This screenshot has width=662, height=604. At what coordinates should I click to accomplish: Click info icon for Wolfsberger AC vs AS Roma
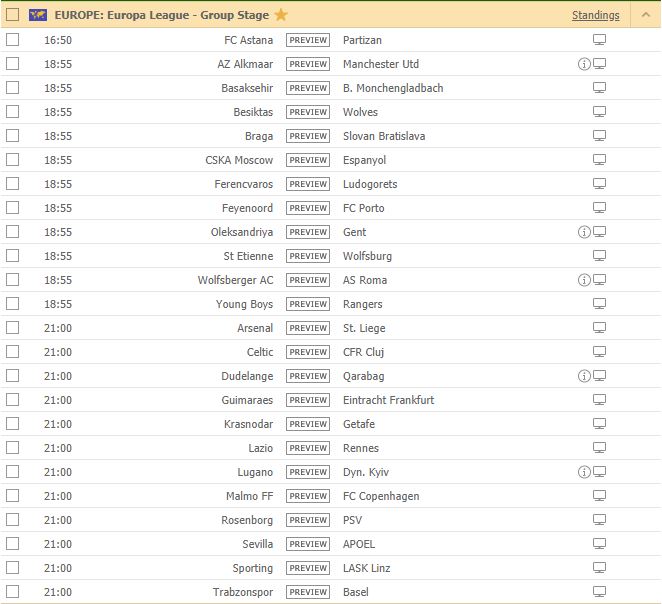coord(584,280)
